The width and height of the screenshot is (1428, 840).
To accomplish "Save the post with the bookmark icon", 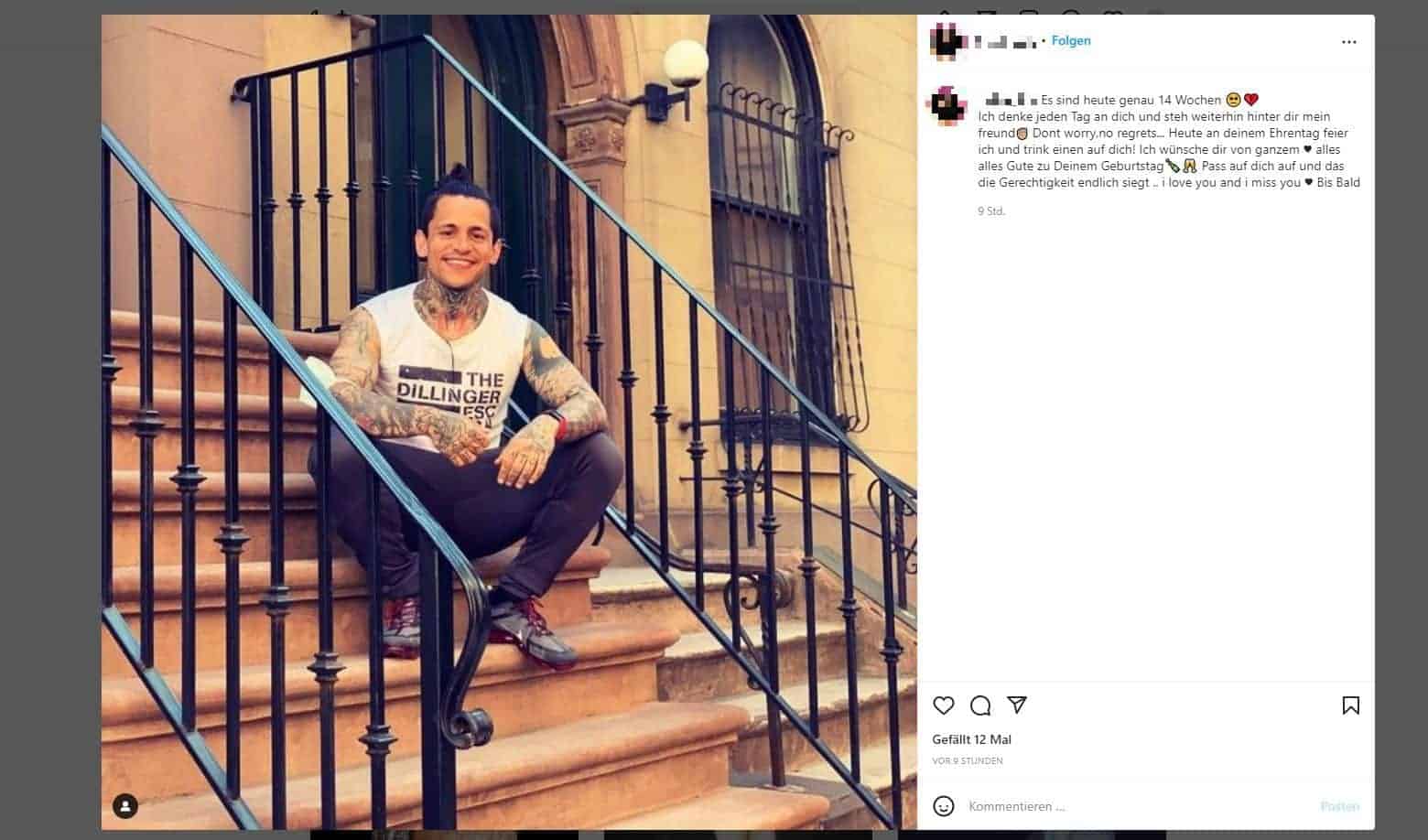I will (x=1350, y=705).
